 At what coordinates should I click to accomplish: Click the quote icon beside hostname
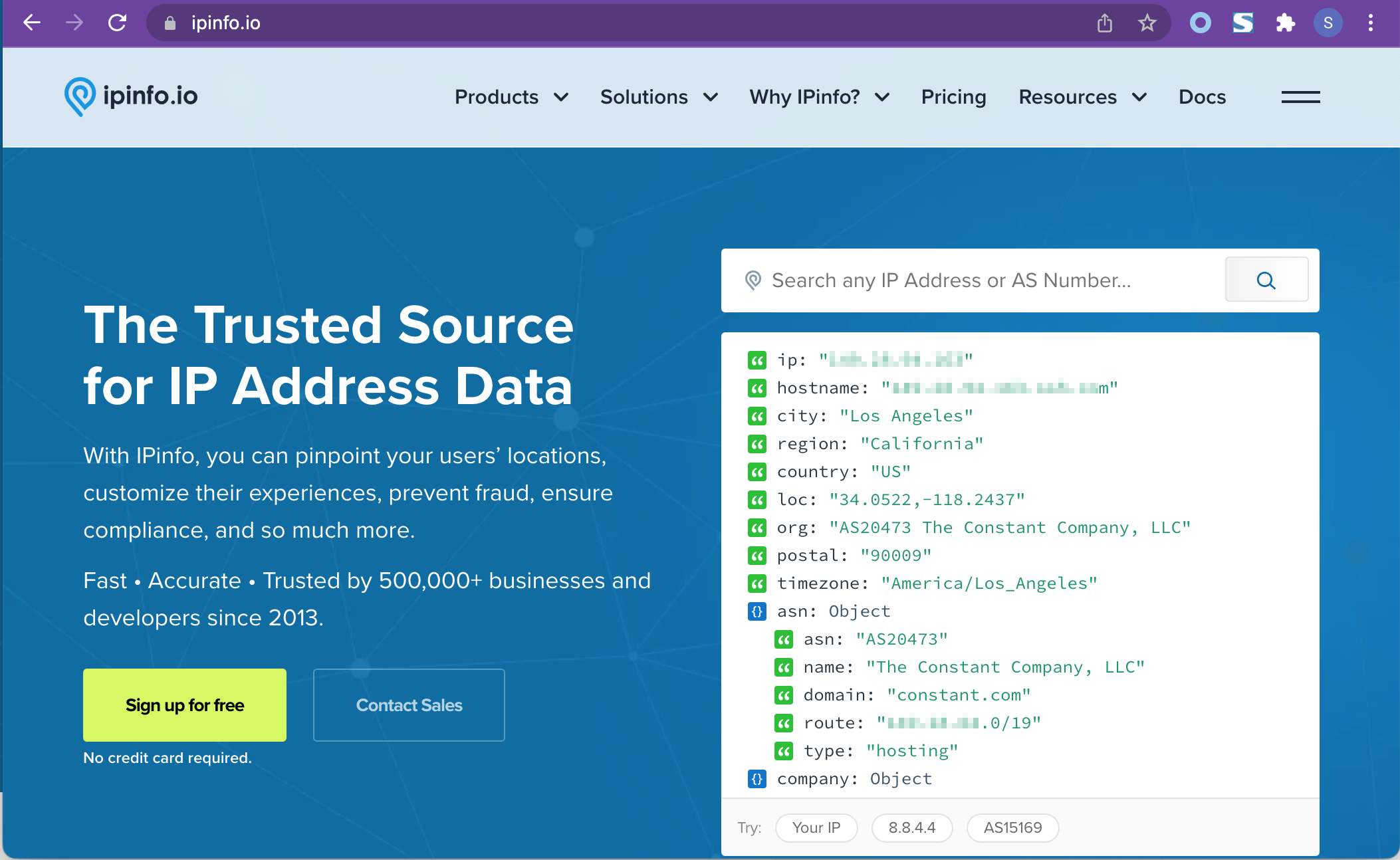[757, 388]
